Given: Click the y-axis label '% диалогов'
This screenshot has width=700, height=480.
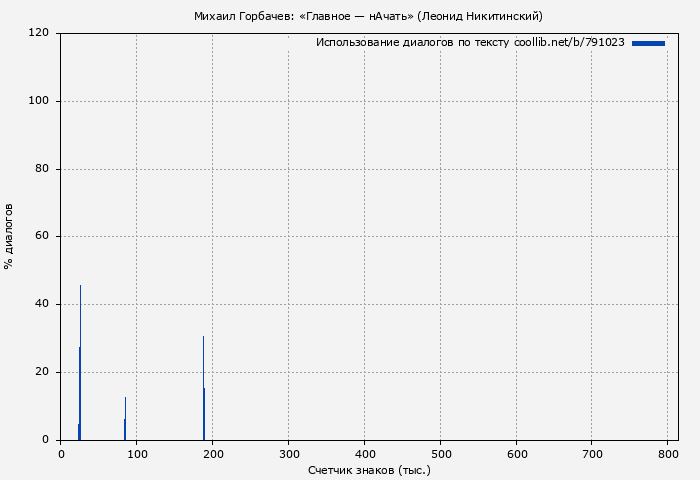Looking at the screenshot, I should [9, 236].
